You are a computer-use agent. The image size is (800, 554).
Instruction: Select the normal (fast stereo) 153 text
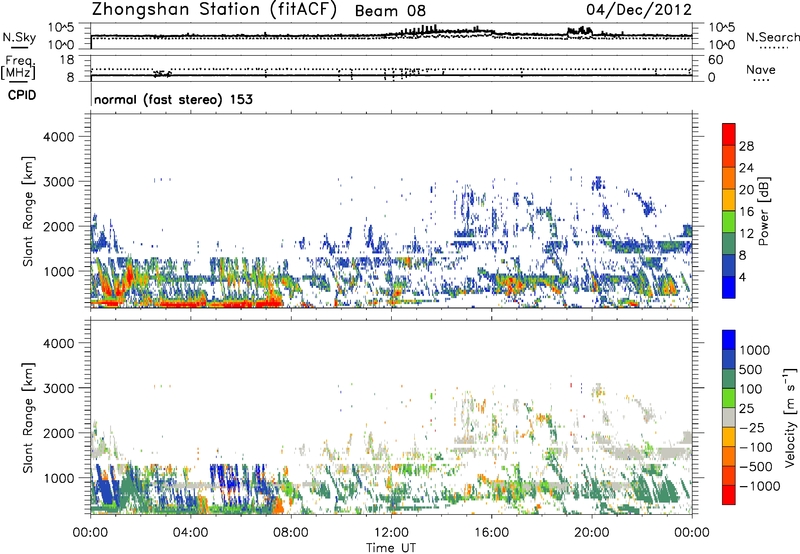tap(173, 99)
